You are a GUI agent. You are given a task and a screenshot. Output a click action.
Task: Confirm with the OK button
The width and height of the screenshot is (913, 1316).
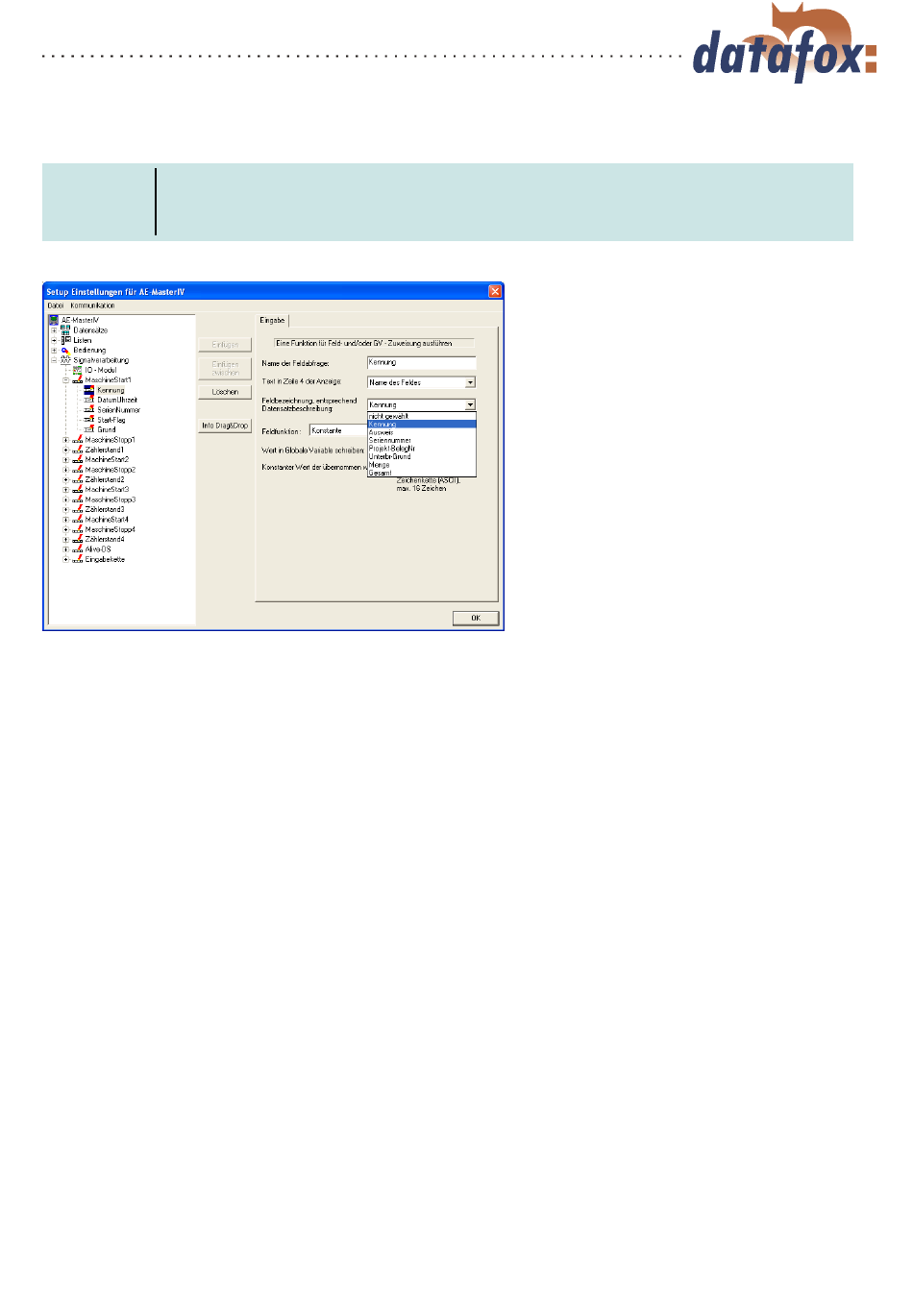[475, 618]
